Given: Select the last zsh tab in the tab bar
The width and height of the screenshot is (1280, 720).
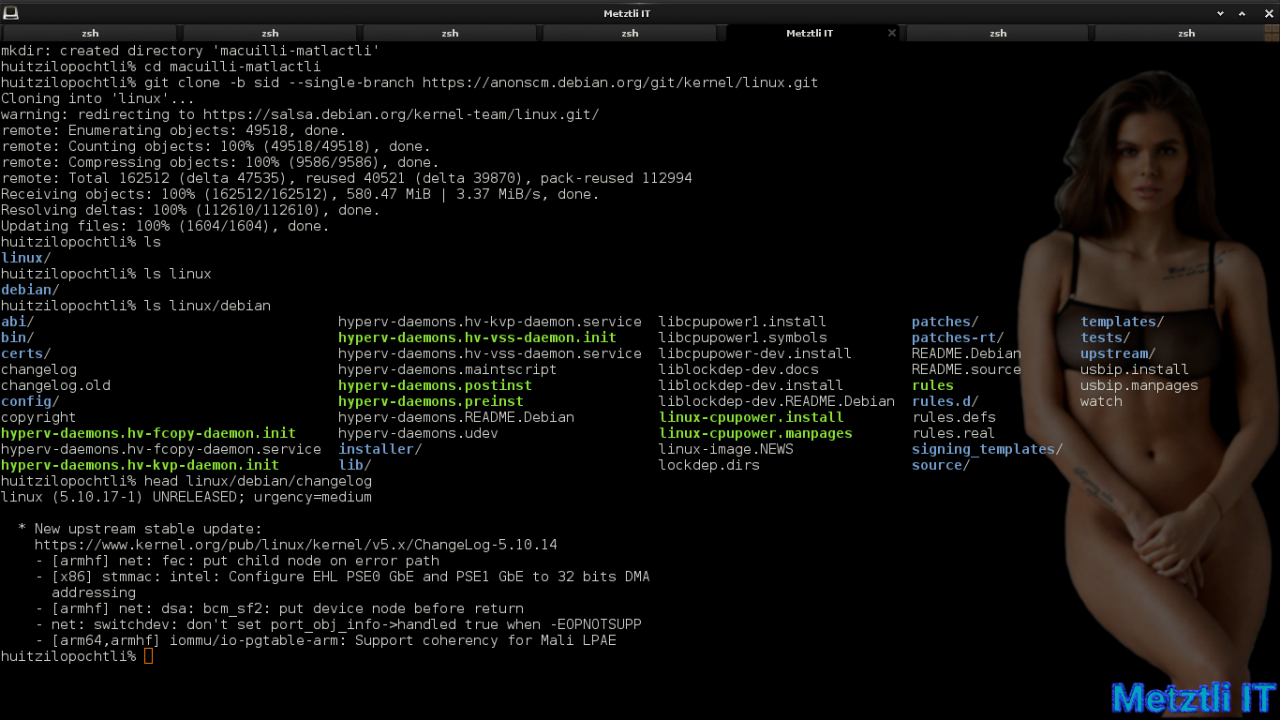Looking at the screenshot, I should [1186, 33].
